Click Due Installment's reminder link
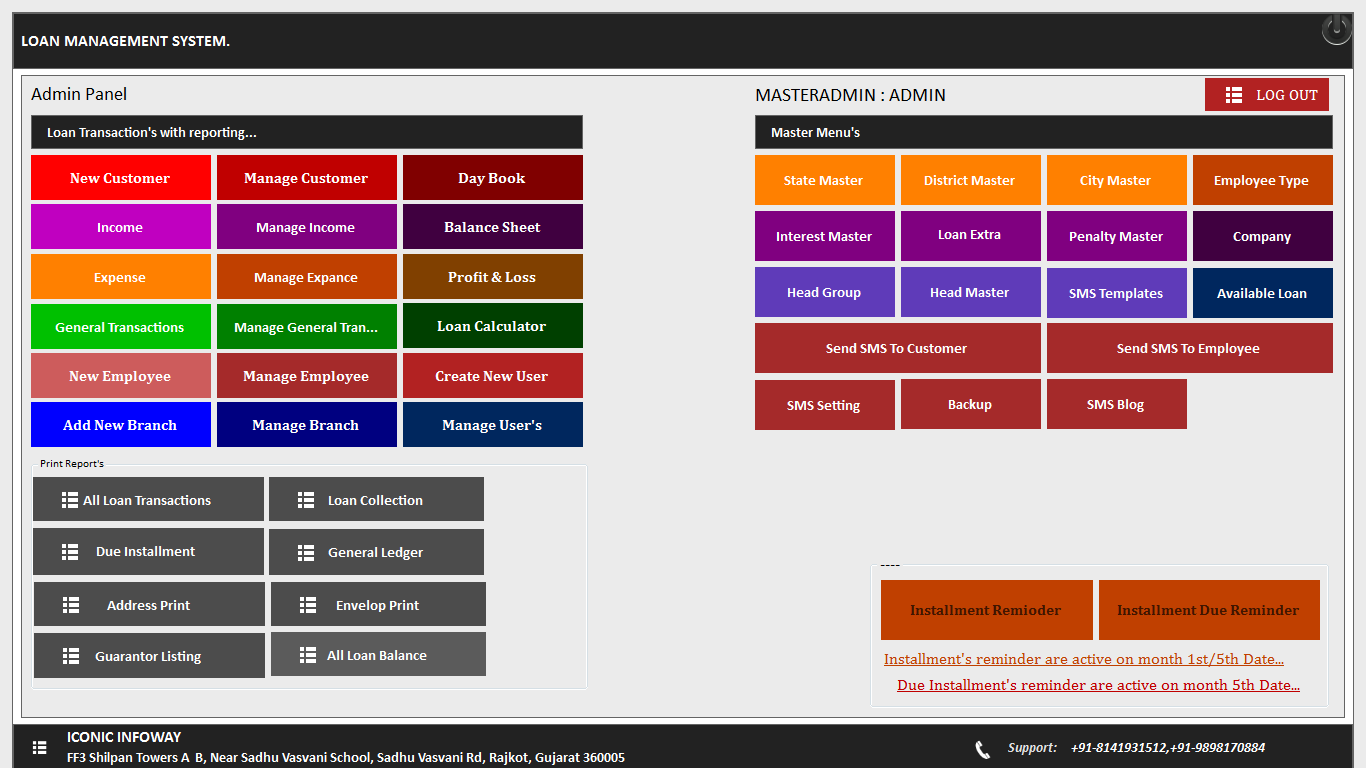The height and width of the screenshot is (768, 1366). [1098, 685]
